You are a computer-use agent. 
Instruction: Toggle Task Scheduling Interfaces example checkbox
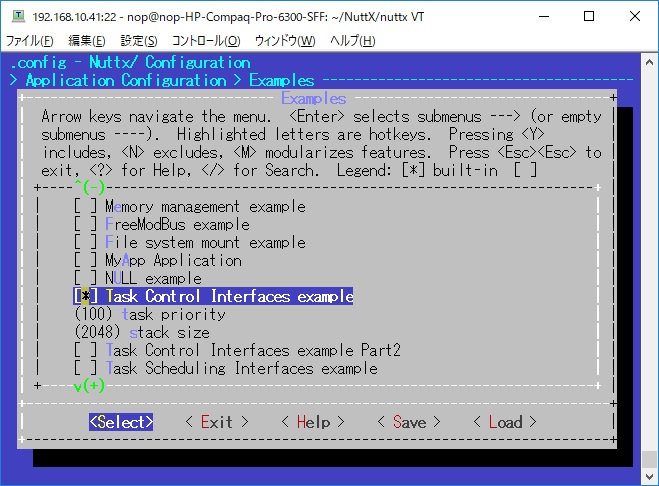point(85,368)
